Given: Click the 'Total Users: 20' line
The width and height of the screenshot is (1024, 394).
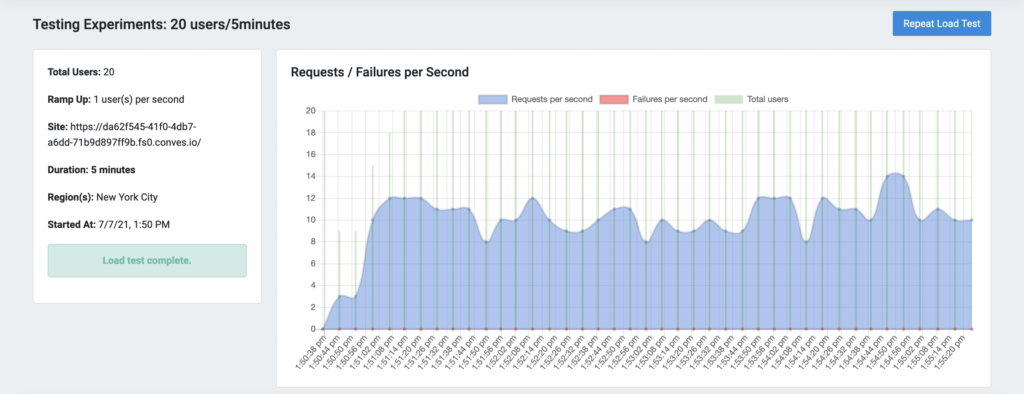Looking at the screenshot, I should (82, 72).
